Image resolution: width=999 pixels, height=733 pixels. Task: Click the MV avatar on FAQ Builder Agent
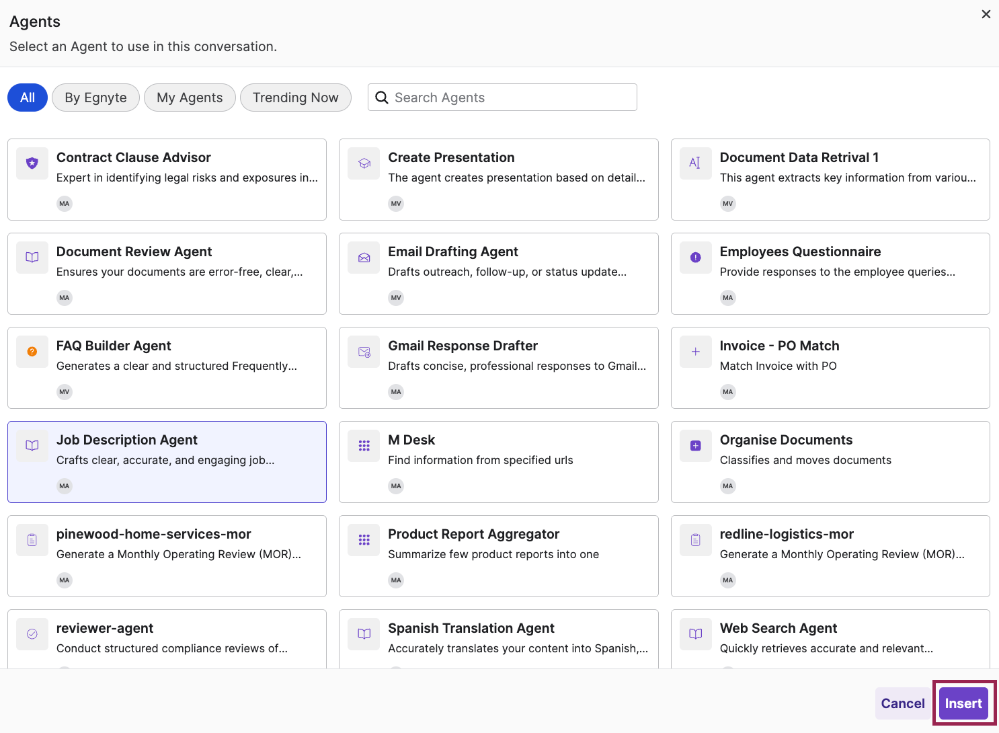64,392
